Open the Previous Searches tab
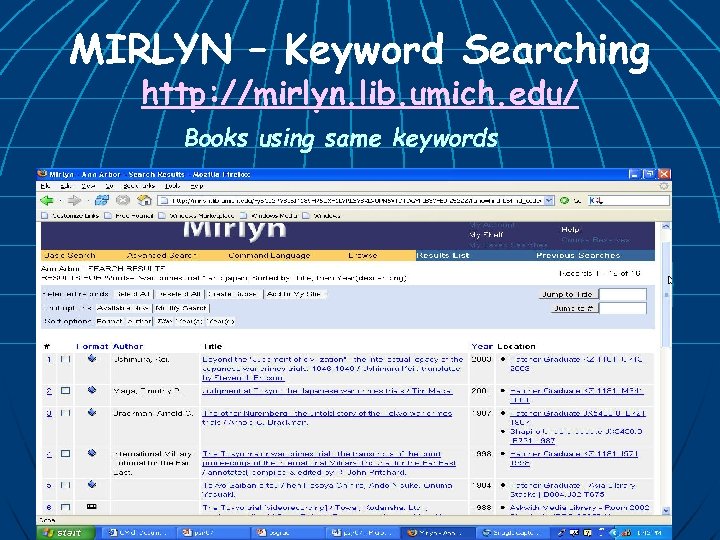This screenshot has height=540, width=720. pos(578,255)
